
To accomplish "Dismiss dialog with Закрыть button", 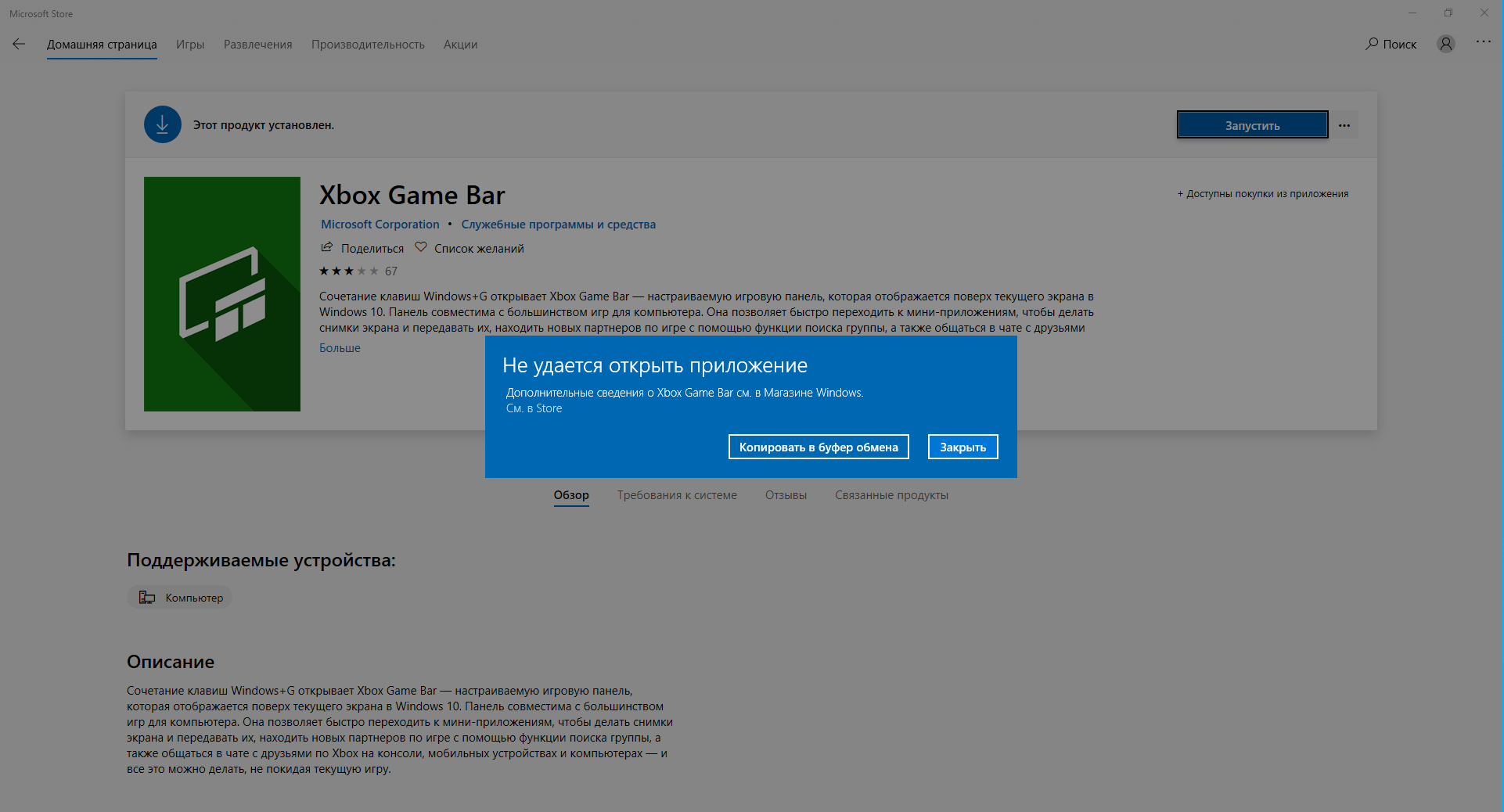I will (963, 447).
